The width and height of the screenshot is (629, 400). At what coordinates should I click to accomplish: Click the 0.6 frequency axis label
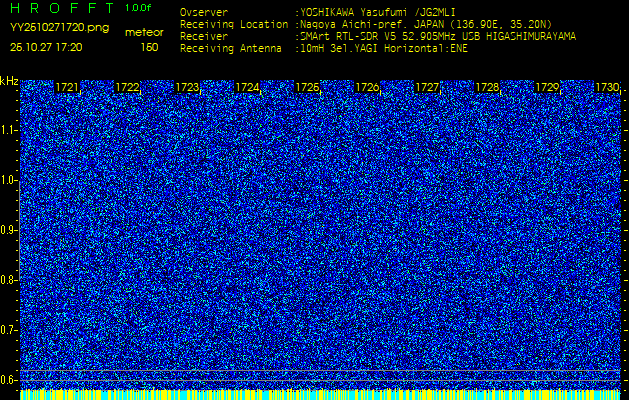point(9,380)
